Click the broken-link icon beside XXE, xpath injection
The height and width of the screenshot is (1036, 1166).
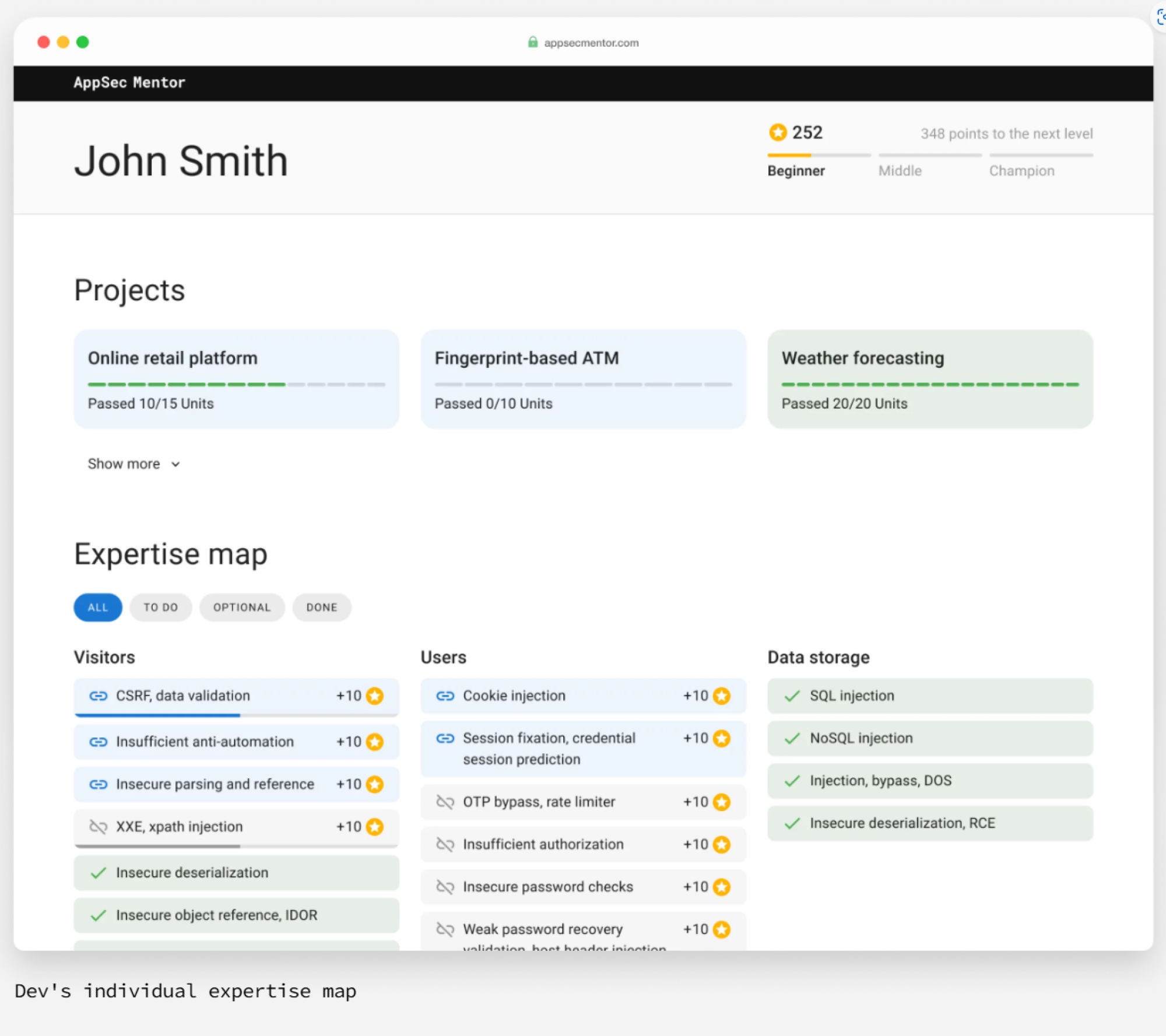[98, 827]
